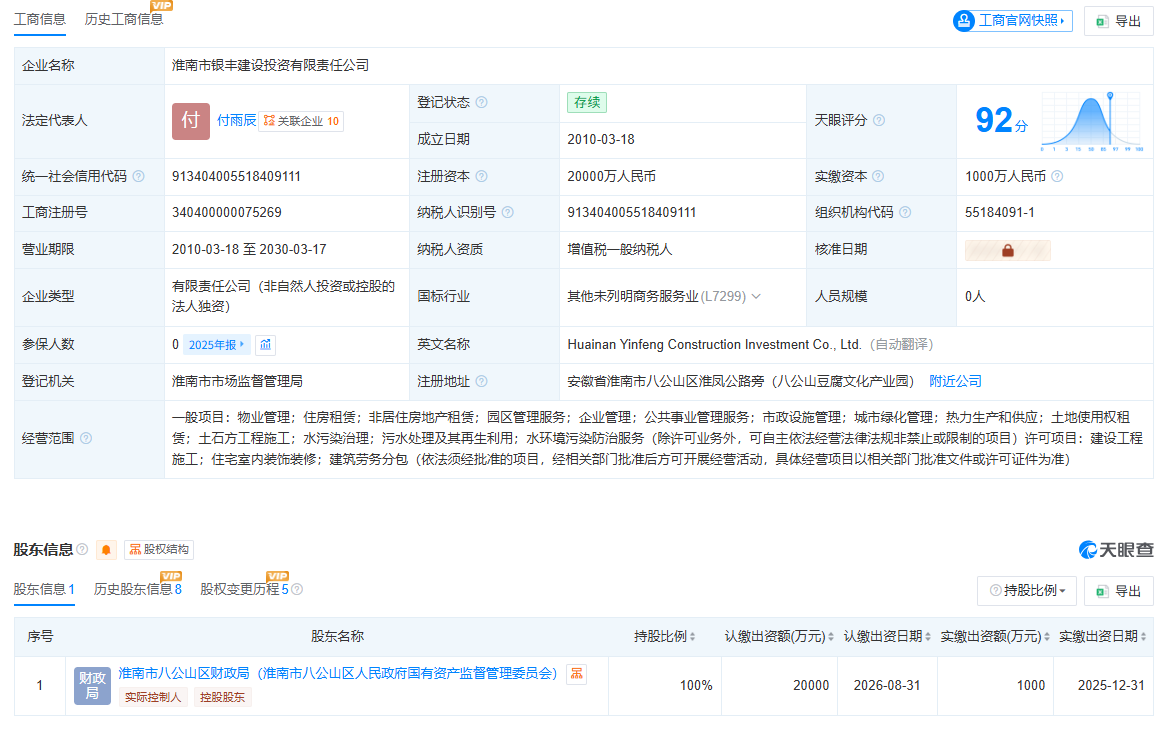Click the 工商官网快照 snapshot button

pos(1012,20)
